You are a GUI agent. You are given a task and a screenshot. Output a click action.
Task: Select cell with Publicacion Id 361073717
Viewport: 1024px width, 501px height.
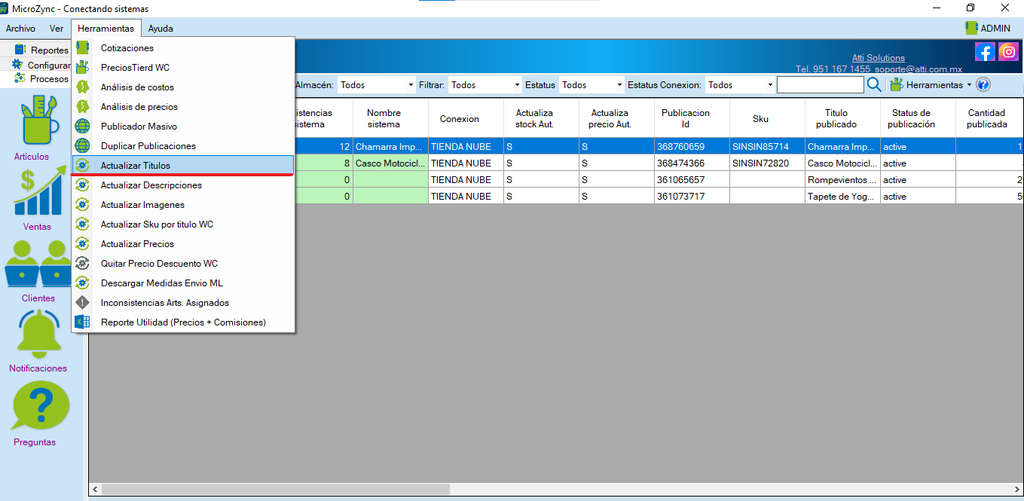point(692,195)
